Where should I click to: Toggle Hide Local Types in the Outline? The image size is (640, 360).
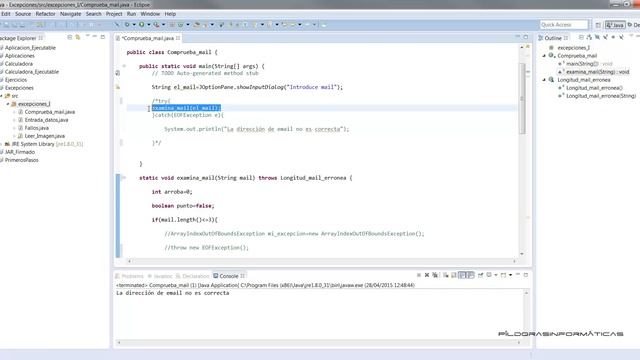point(621,37)
